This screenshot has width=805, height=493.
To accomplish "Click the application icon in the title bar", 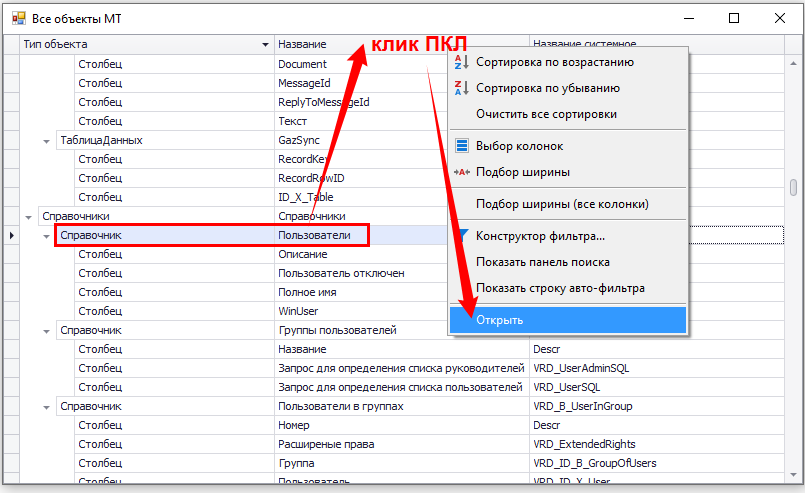I will tap(18, 18).
